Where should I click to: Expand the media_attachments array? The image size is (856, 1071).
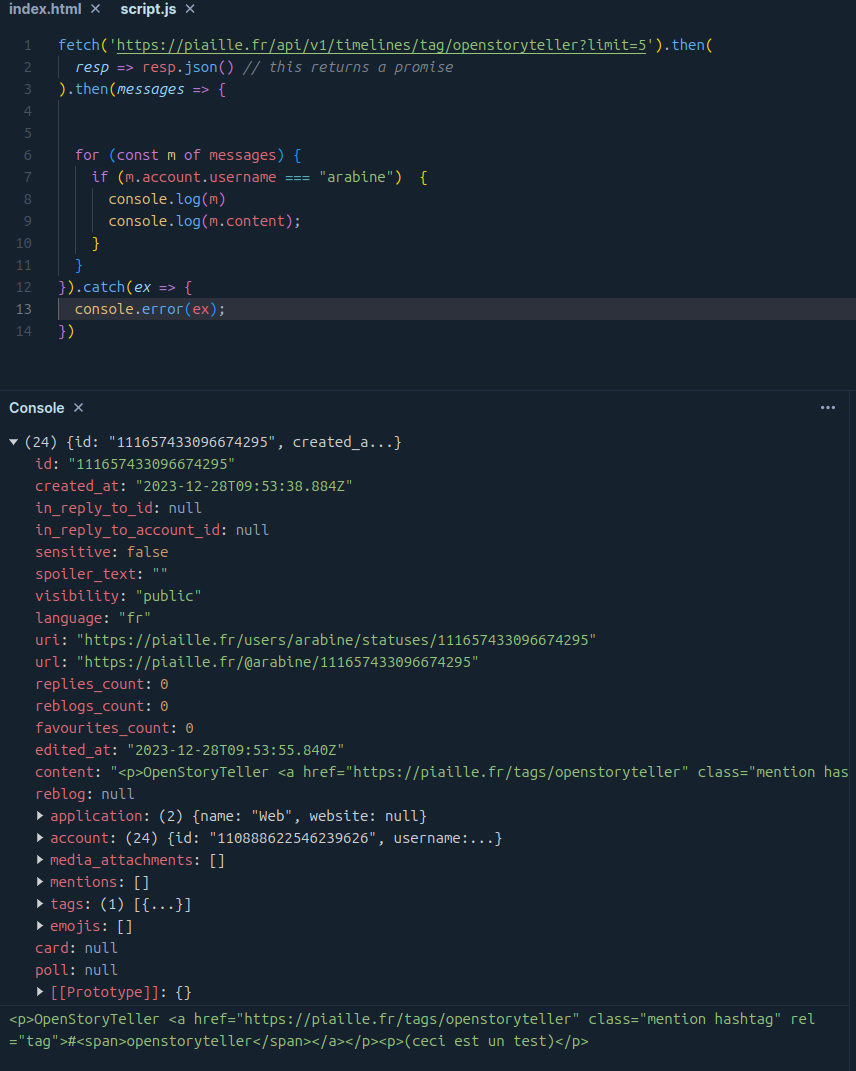[40, 860]
